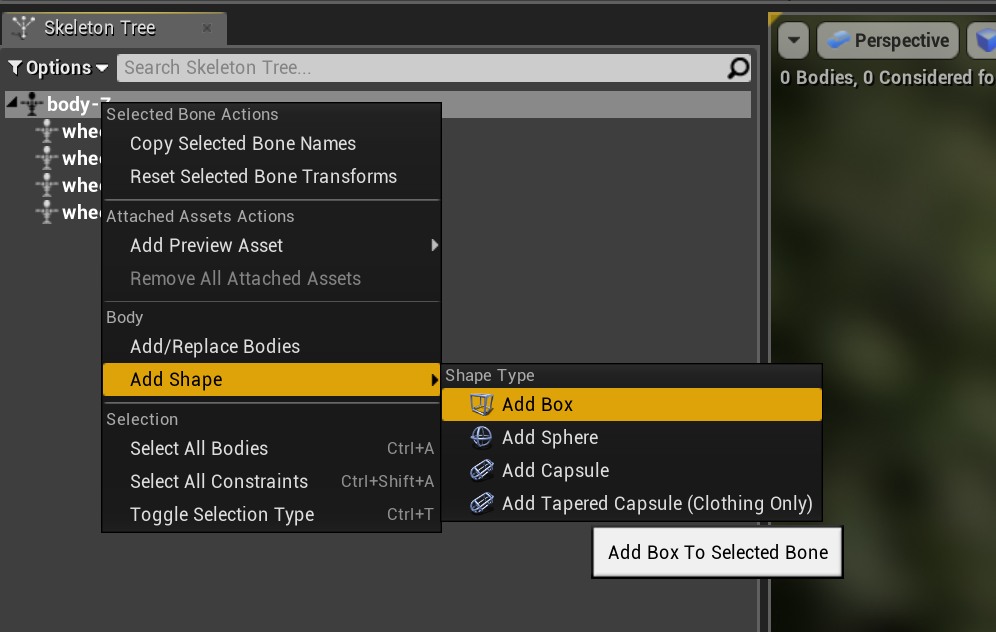Click the sphere icon beside Add Sphere

tap(482, 437)
